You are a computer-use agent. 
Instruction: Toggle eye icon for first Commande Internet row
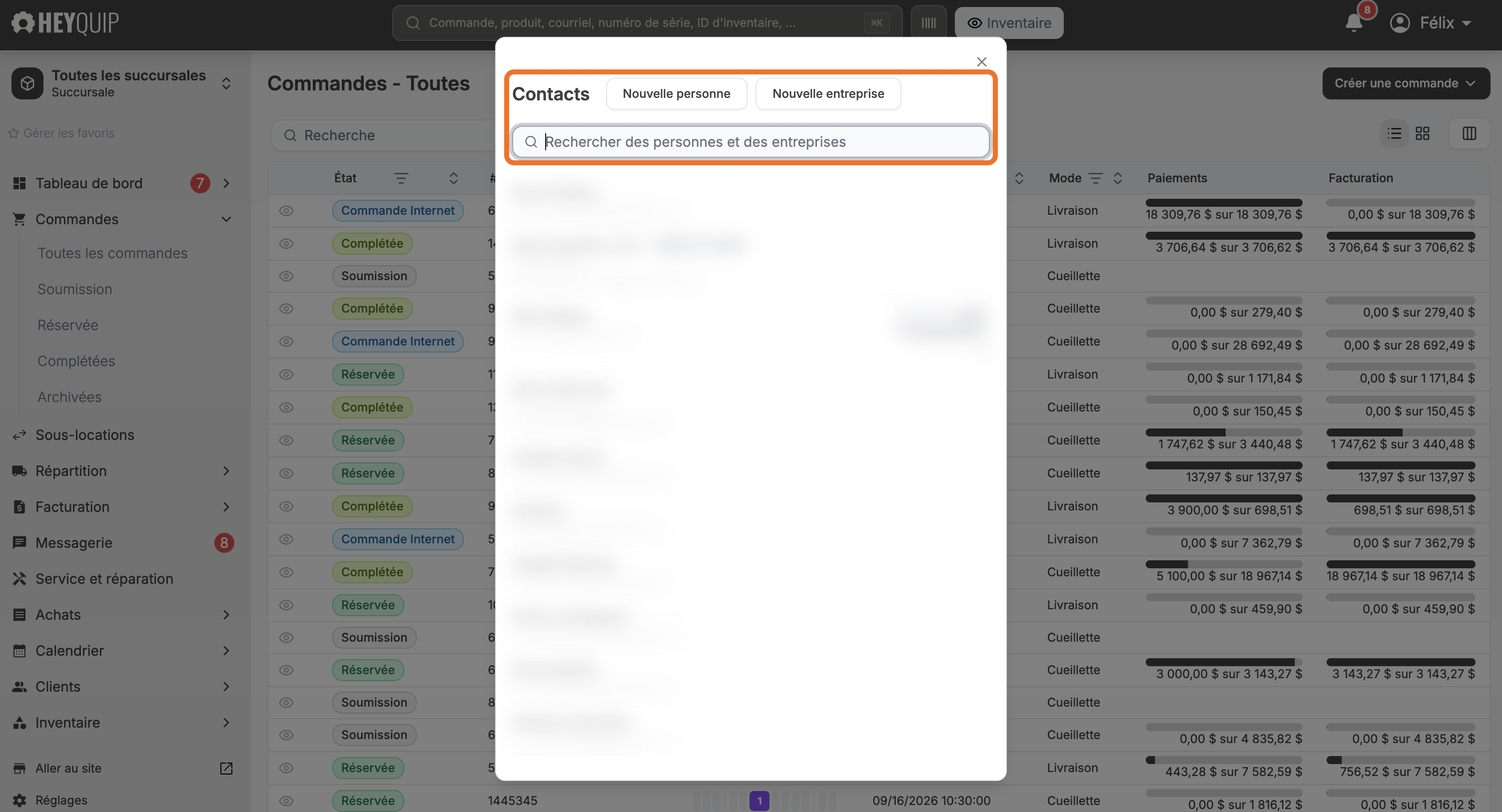point(286,210)
